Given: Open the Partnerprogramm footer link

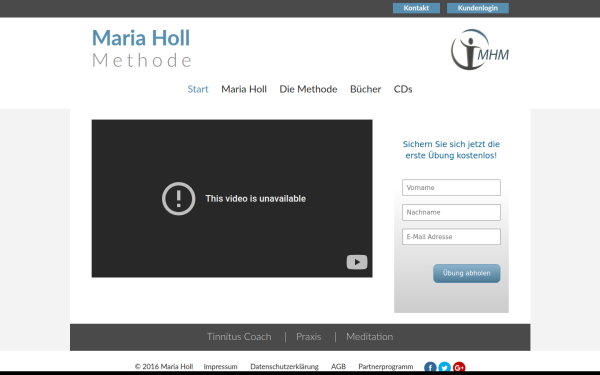Looking at the screenshot, I should point(386,367).
